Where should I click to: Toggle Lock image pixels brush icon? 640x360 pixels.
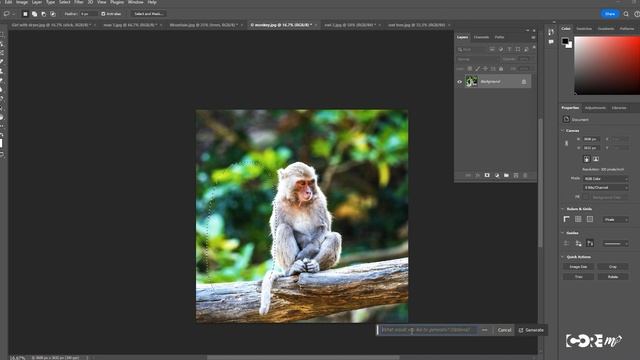tap(478, 69)
